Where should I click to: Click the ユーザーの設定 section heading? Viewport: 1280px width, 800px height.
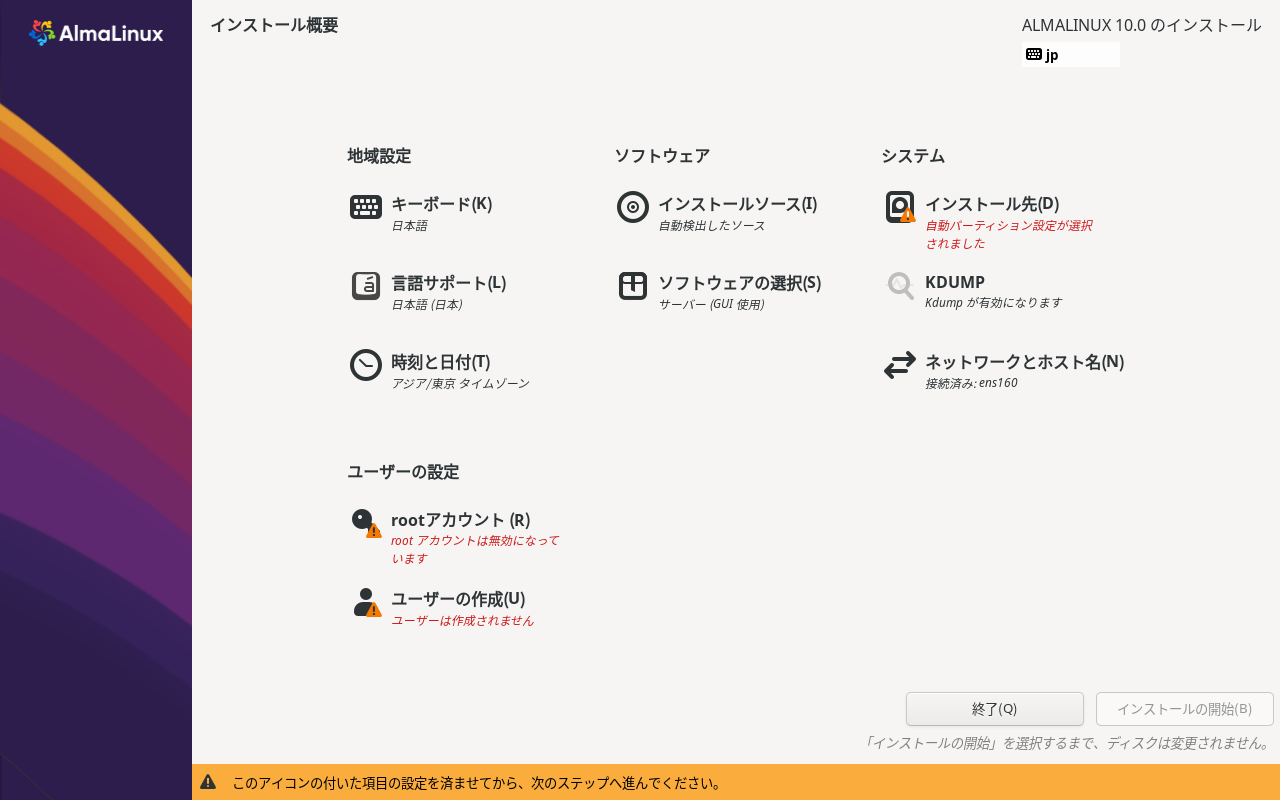coord(403,472)
